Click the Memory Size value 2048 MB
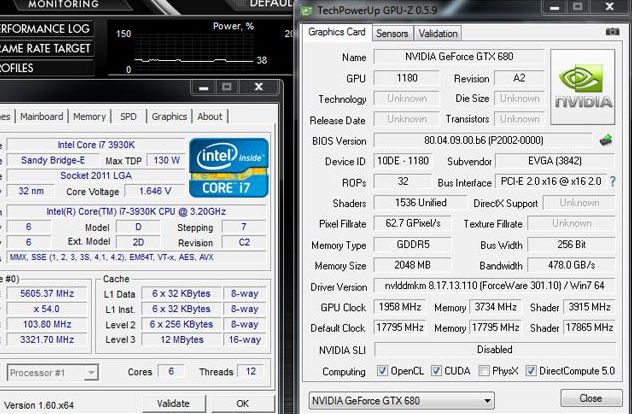 (412, 265)
